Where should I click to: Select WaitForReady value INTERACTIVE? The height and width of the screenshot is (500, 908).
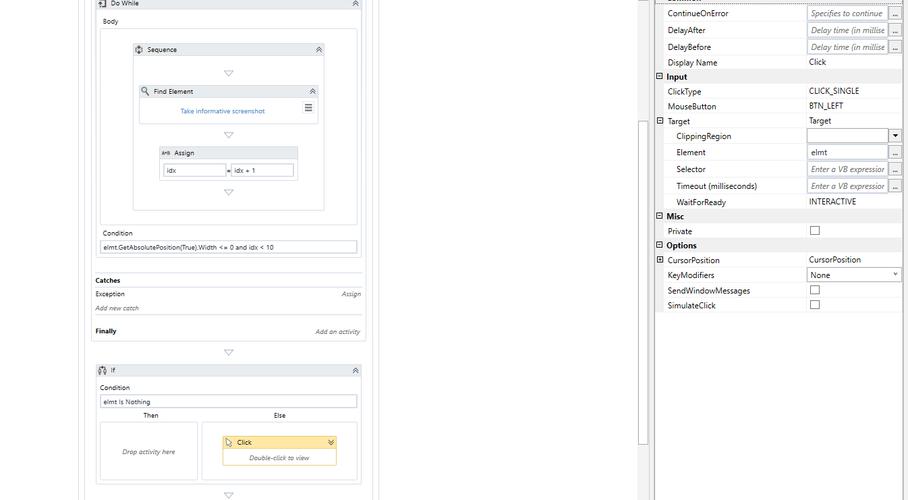coord(832,202)
